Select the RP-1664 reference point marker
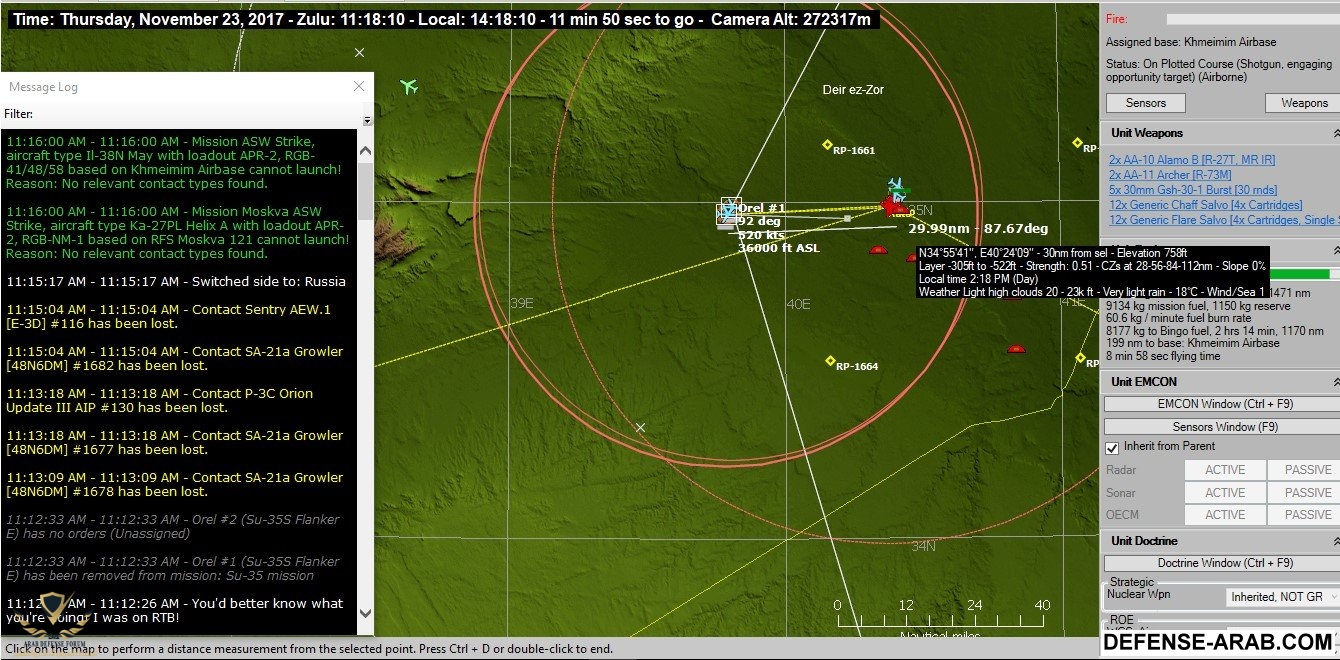Screen dimensions: 1340x660 tap(830, 361)
